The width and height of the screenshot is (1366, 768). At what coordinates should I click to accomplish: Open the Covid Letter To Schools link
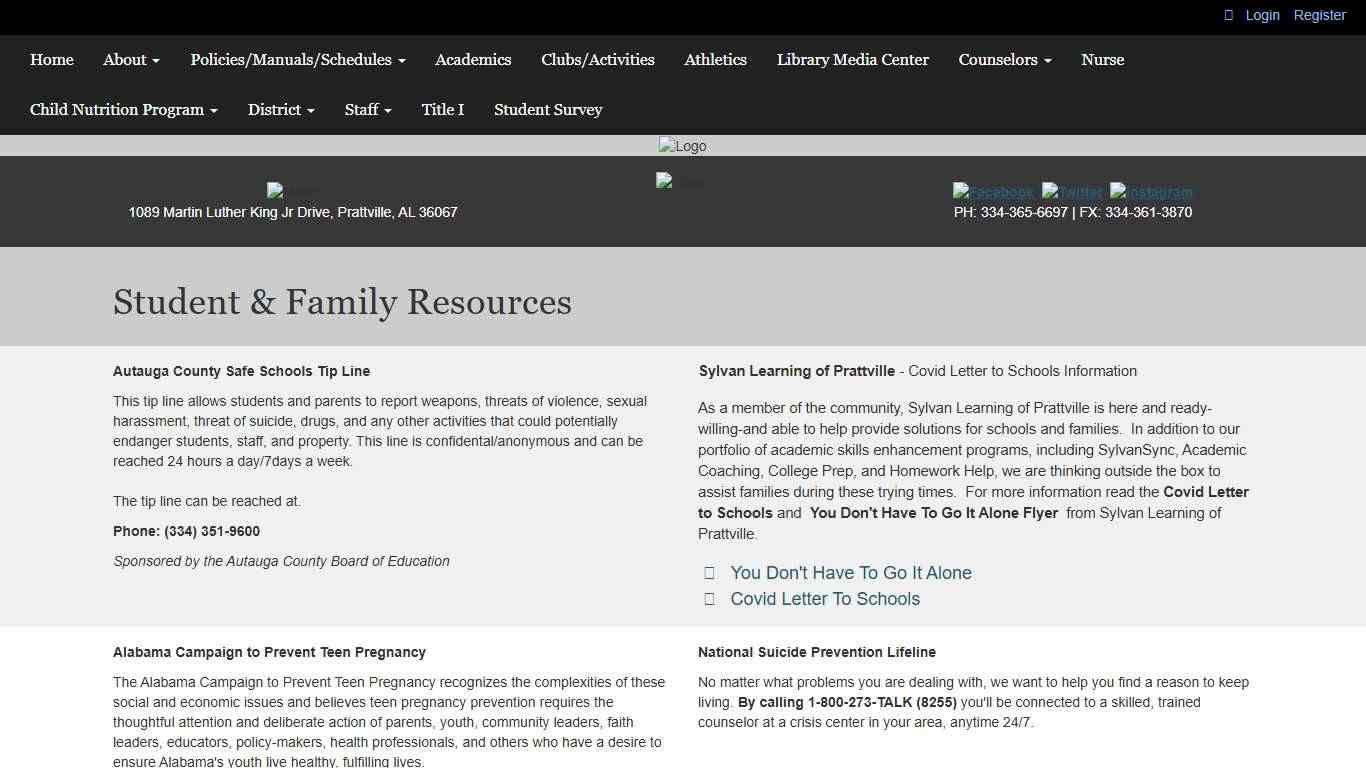point(824,598)
